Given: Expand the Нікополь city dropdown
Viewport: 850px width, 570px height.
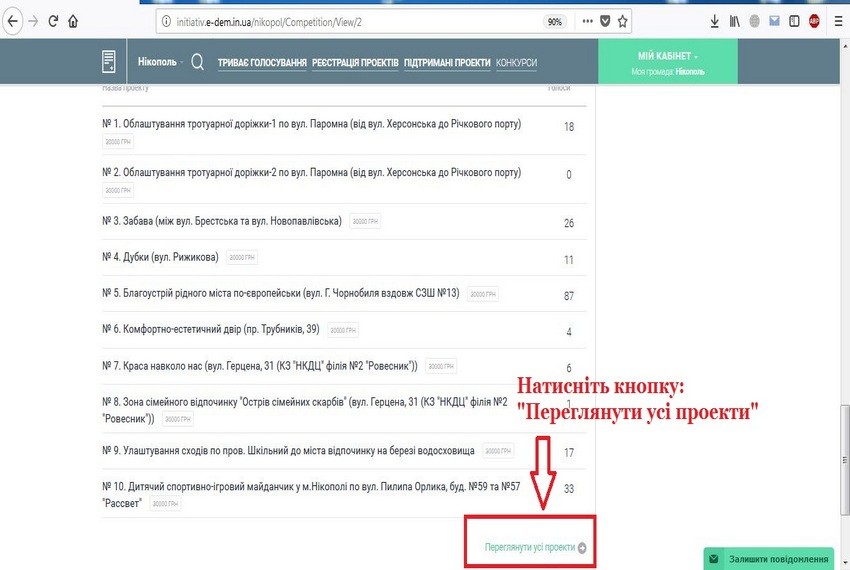Looking at the screenshot, I should pyautogui.click(x=160, y=62).
